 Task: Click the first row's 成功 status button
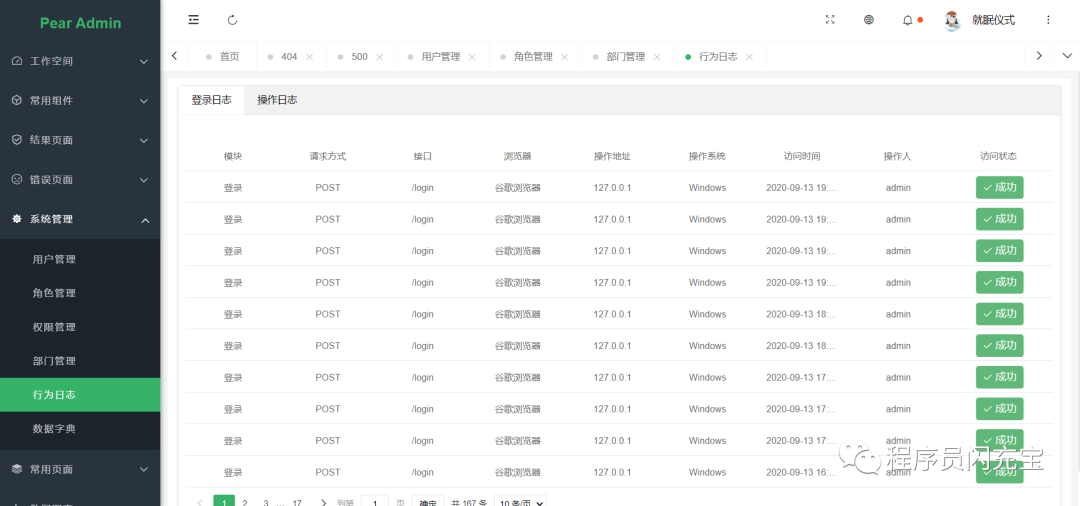999,187
